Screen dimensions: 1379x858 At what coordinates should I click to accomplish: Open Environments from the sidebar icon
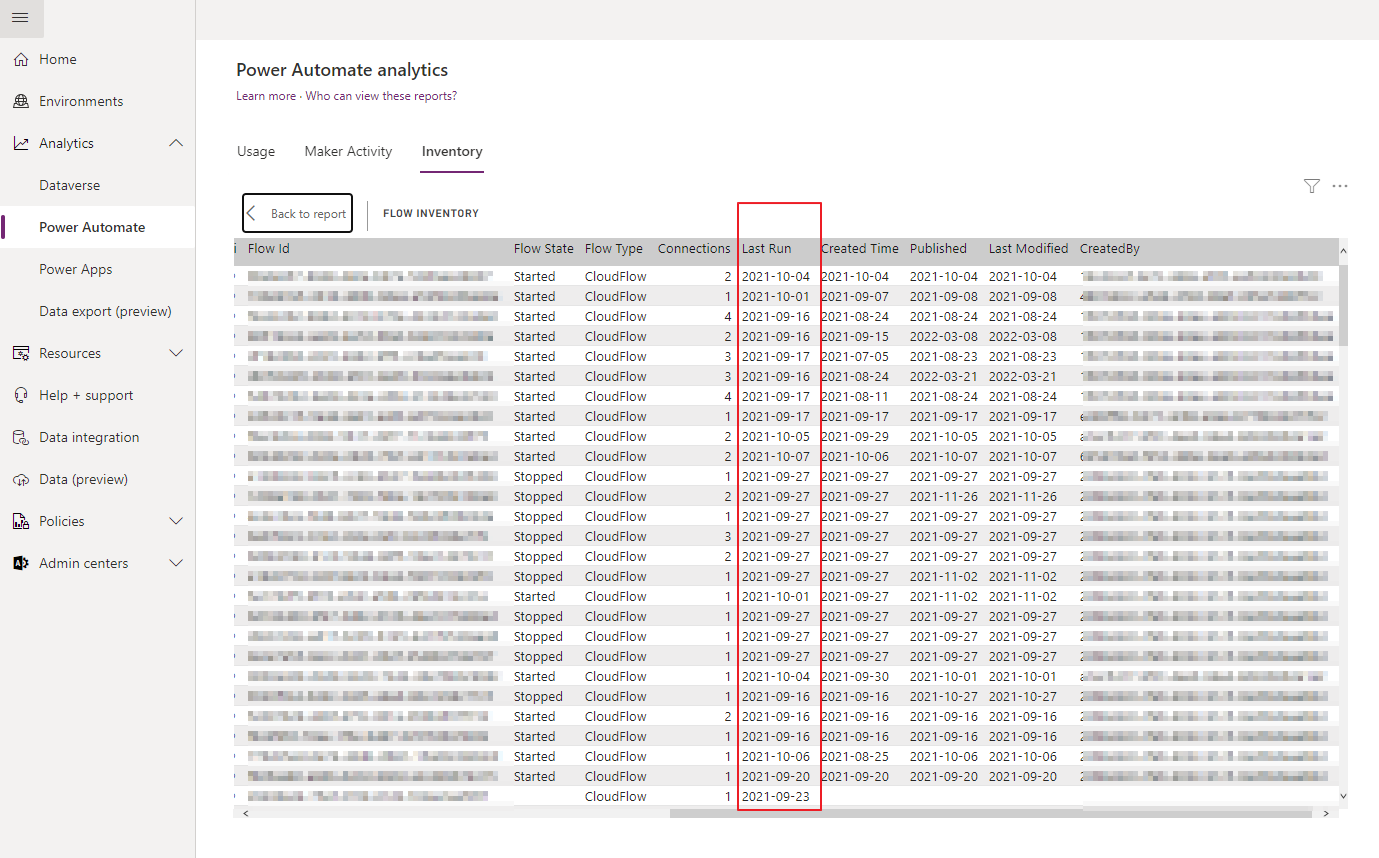pyautogui.click(x=20, y=100)
